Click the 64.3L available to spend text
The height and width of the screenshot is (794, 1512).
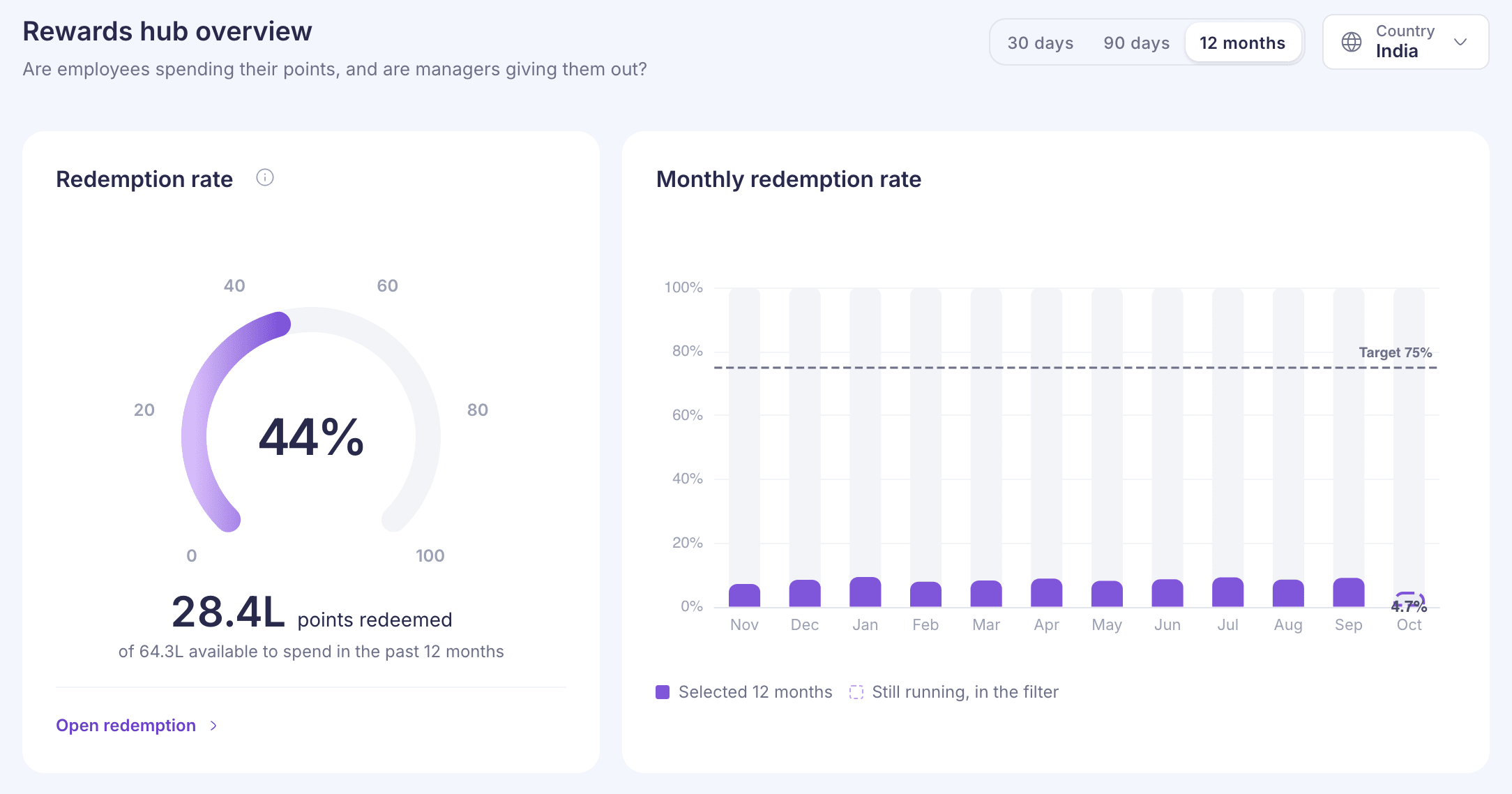tap(311, 652)
